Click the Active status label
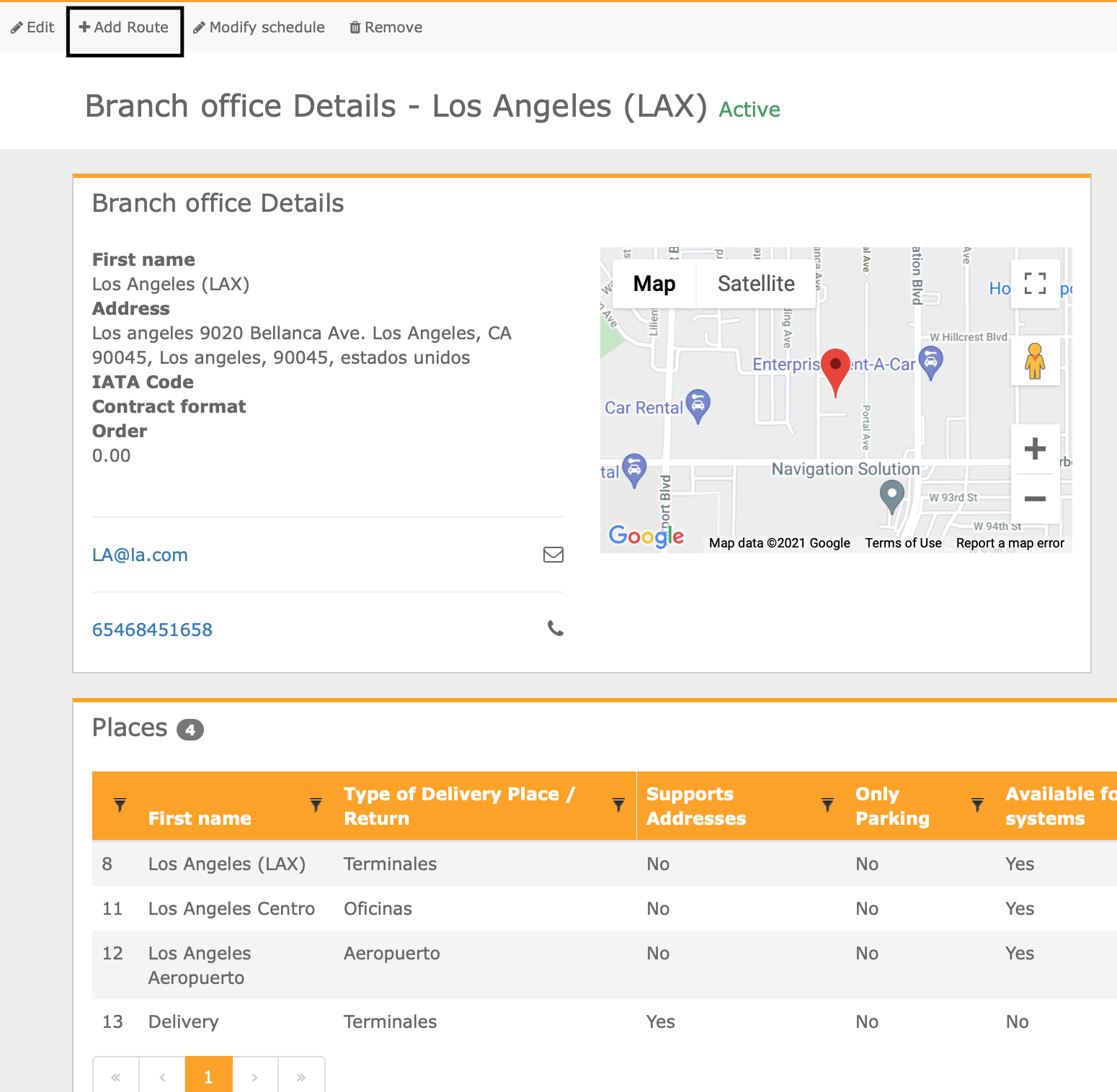The width and height of the screenshot is (1117, 1092). (x=749, y=109)
